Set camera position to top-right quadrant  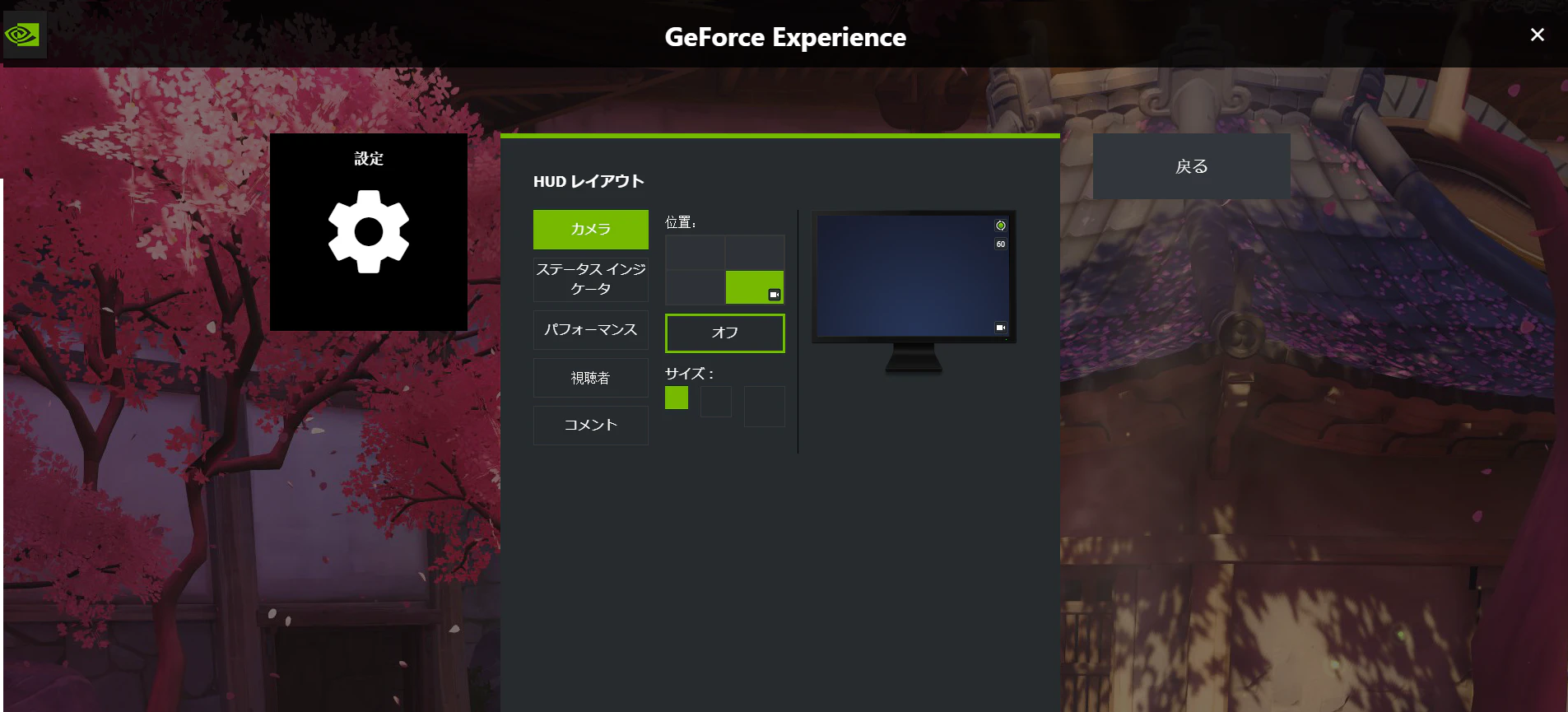click(755, 252)
